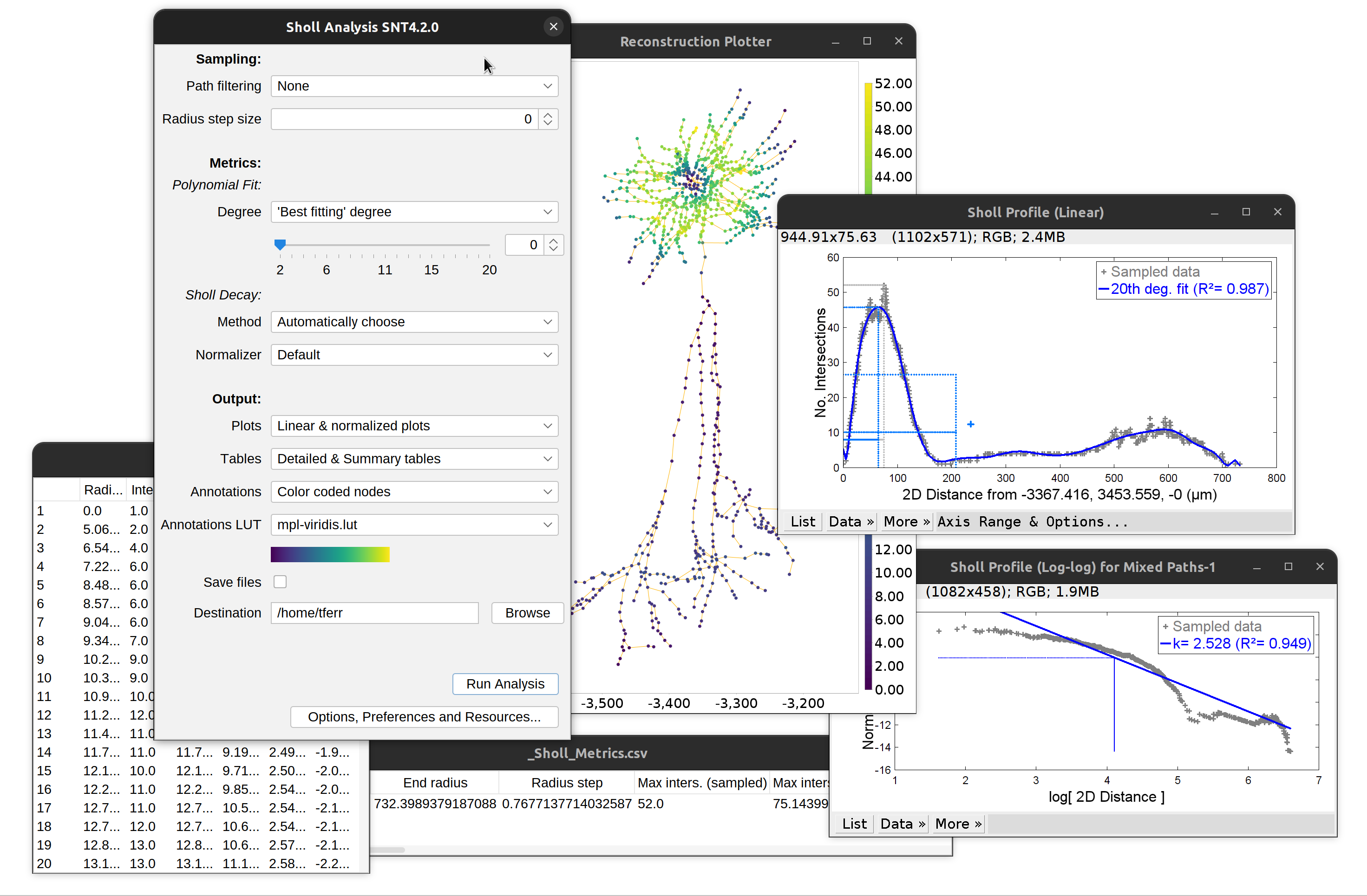
Task: Close the Sholl Analysis SNT4.2.0 dialog
Action: [553, 26]
